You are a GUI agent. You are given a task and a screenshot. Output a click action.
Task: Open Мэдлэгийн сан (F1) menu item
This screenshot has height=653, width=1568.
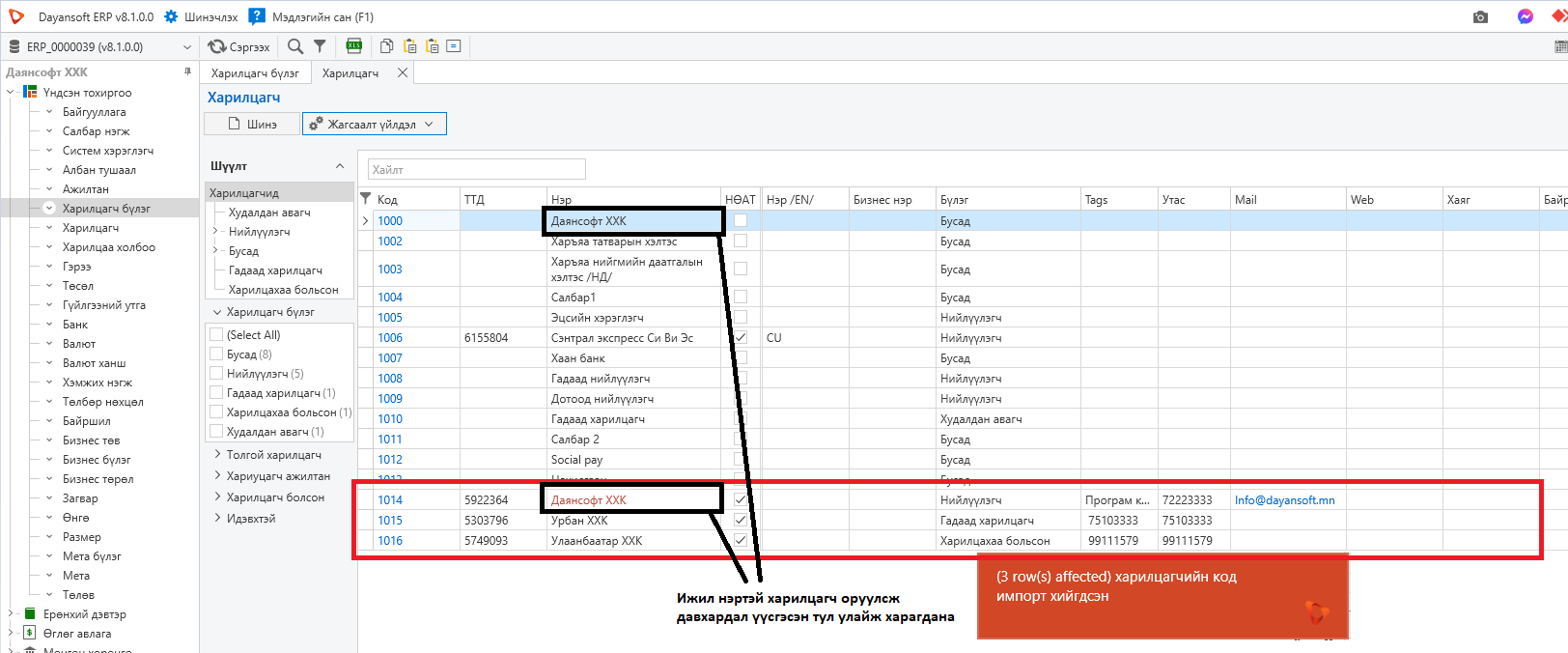click(x=322, y=17)
